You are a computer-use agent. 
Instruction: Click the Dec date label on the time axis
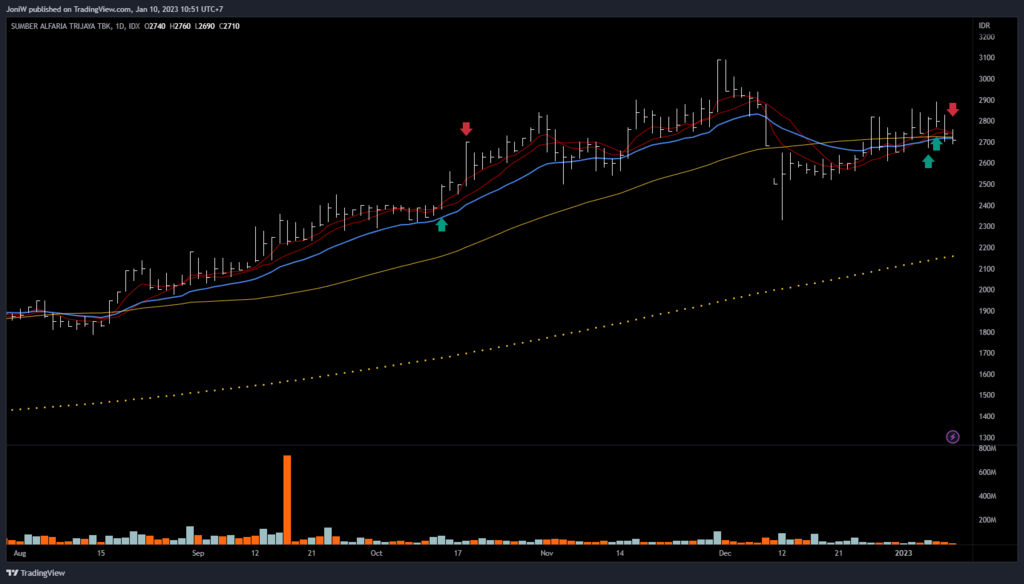(725, 552)
